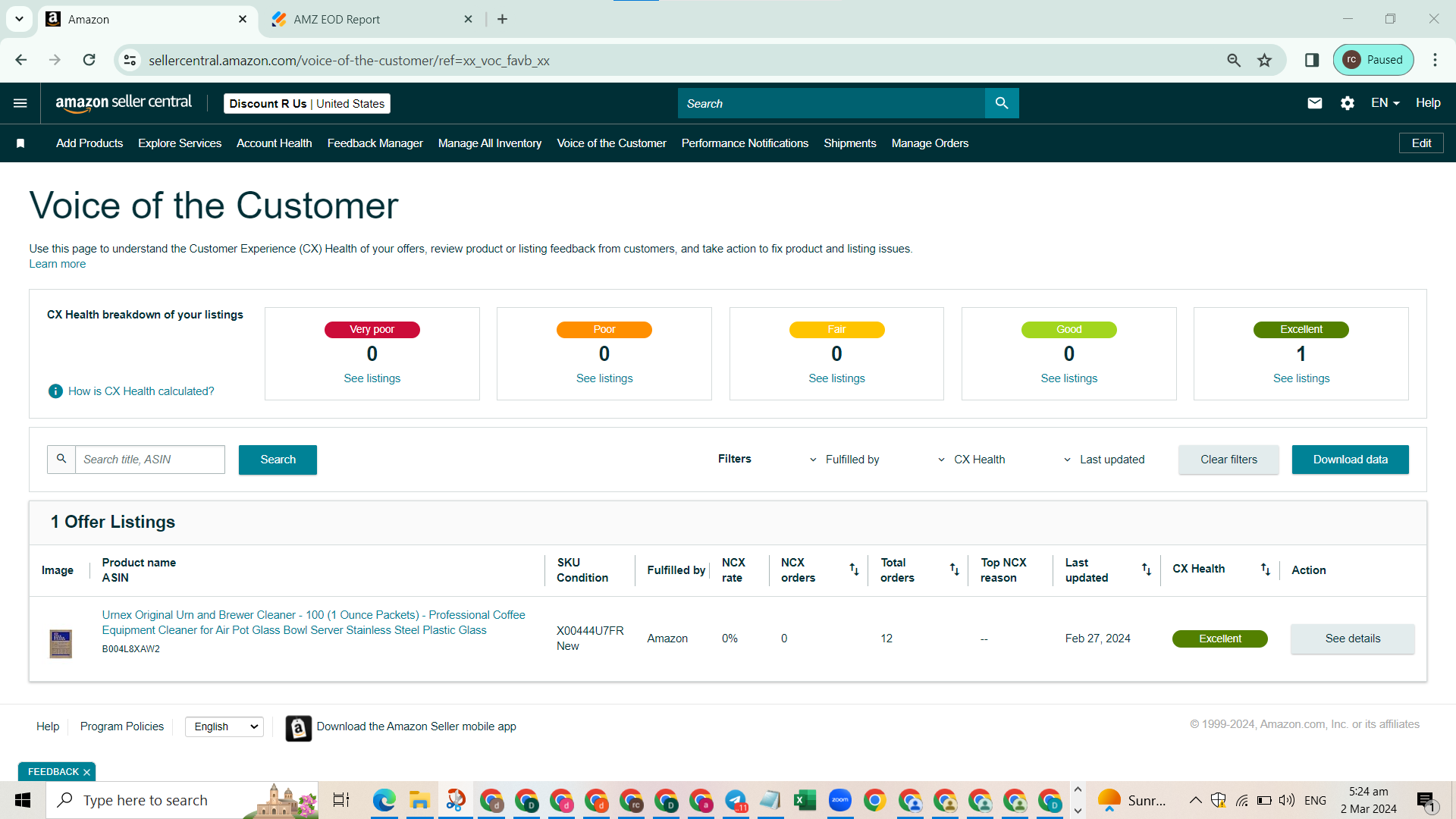Open the tab search dropdown arrow

coord(19,19)
